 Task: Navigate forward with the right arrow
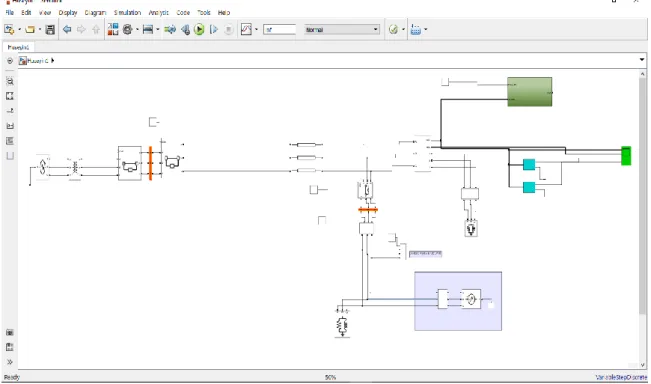(81, 29)
